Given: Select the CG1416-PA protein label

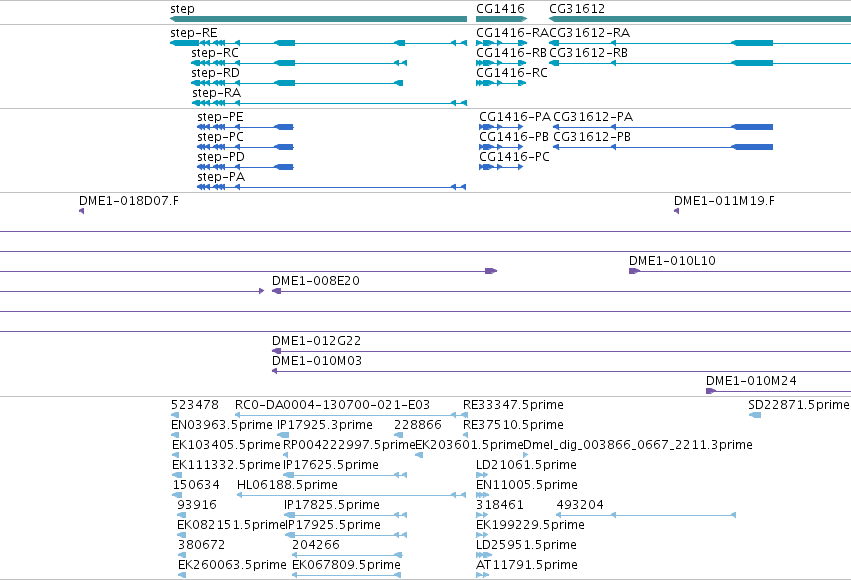Looking at the screenshot, I should [515, 117].
